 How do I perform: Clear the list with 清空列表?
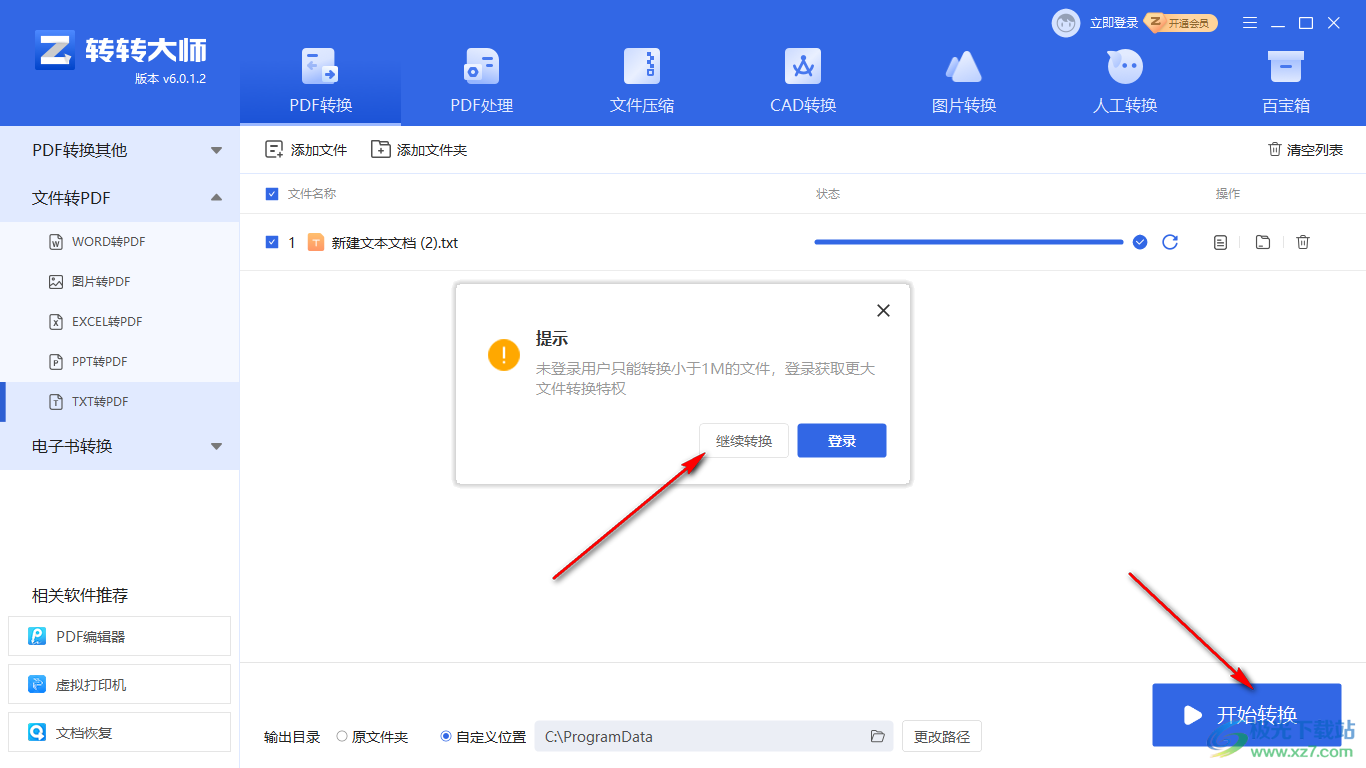pyautogui.click(x=1305, y=150)
